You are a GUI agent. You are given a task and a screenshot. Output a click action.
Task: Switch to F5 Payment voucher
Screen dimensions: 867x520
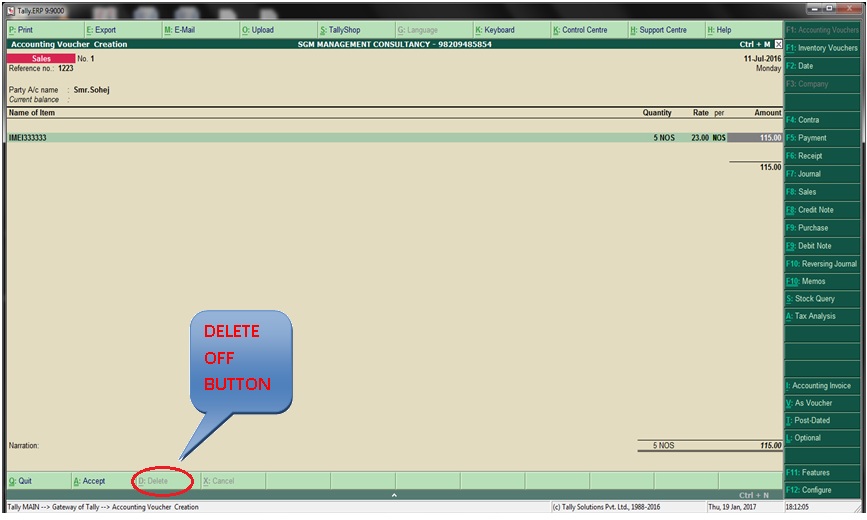[822, 138]
